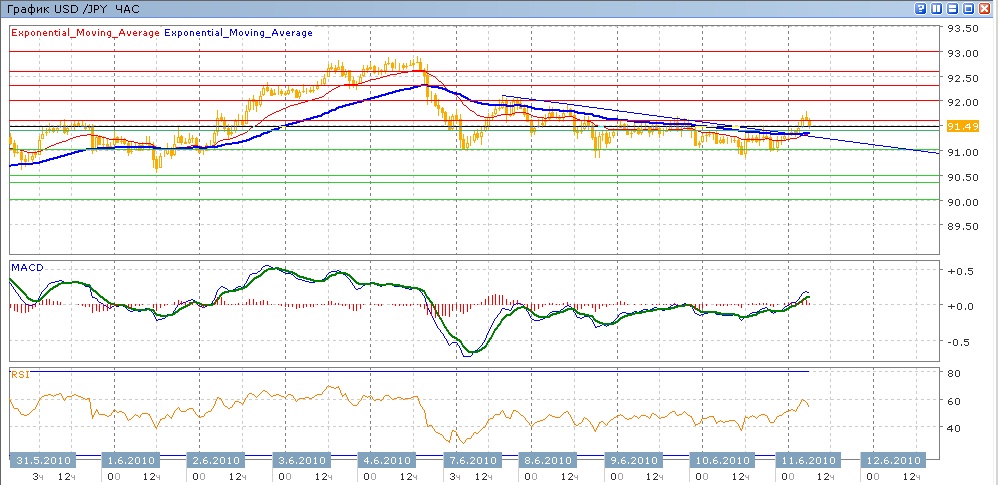Click the vertical split window icon
998x485 pixels.
point(938,8)
